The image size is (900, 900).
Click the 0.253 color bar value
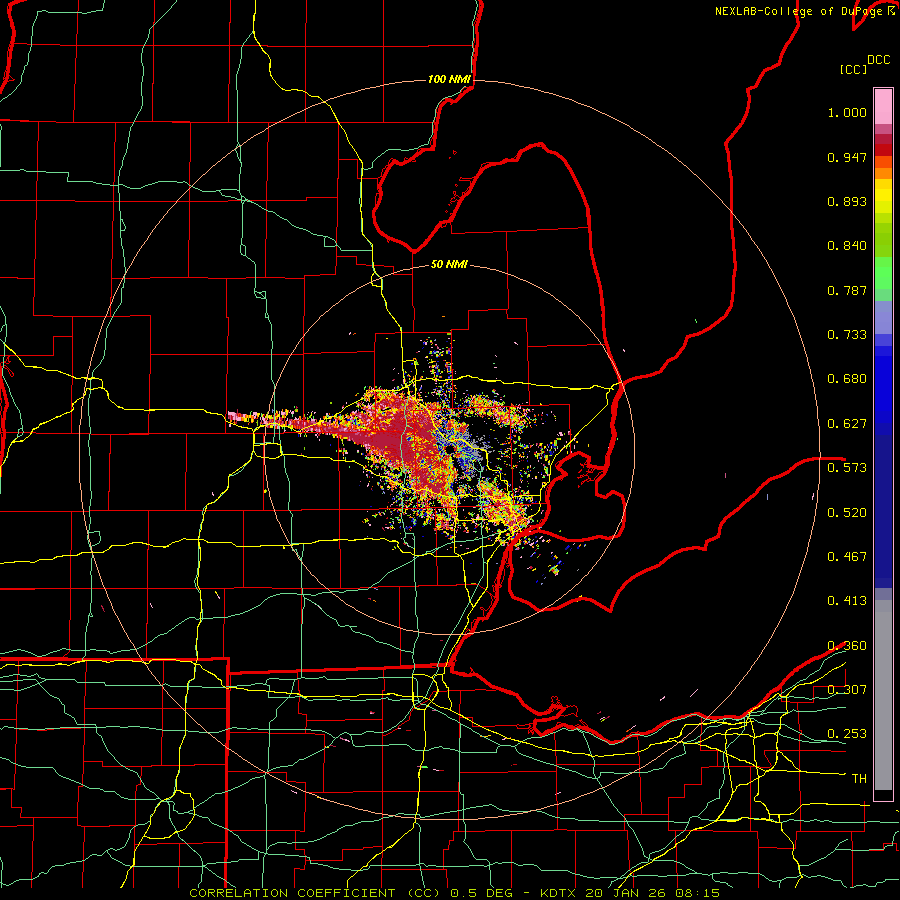click(x=847, y=734)
